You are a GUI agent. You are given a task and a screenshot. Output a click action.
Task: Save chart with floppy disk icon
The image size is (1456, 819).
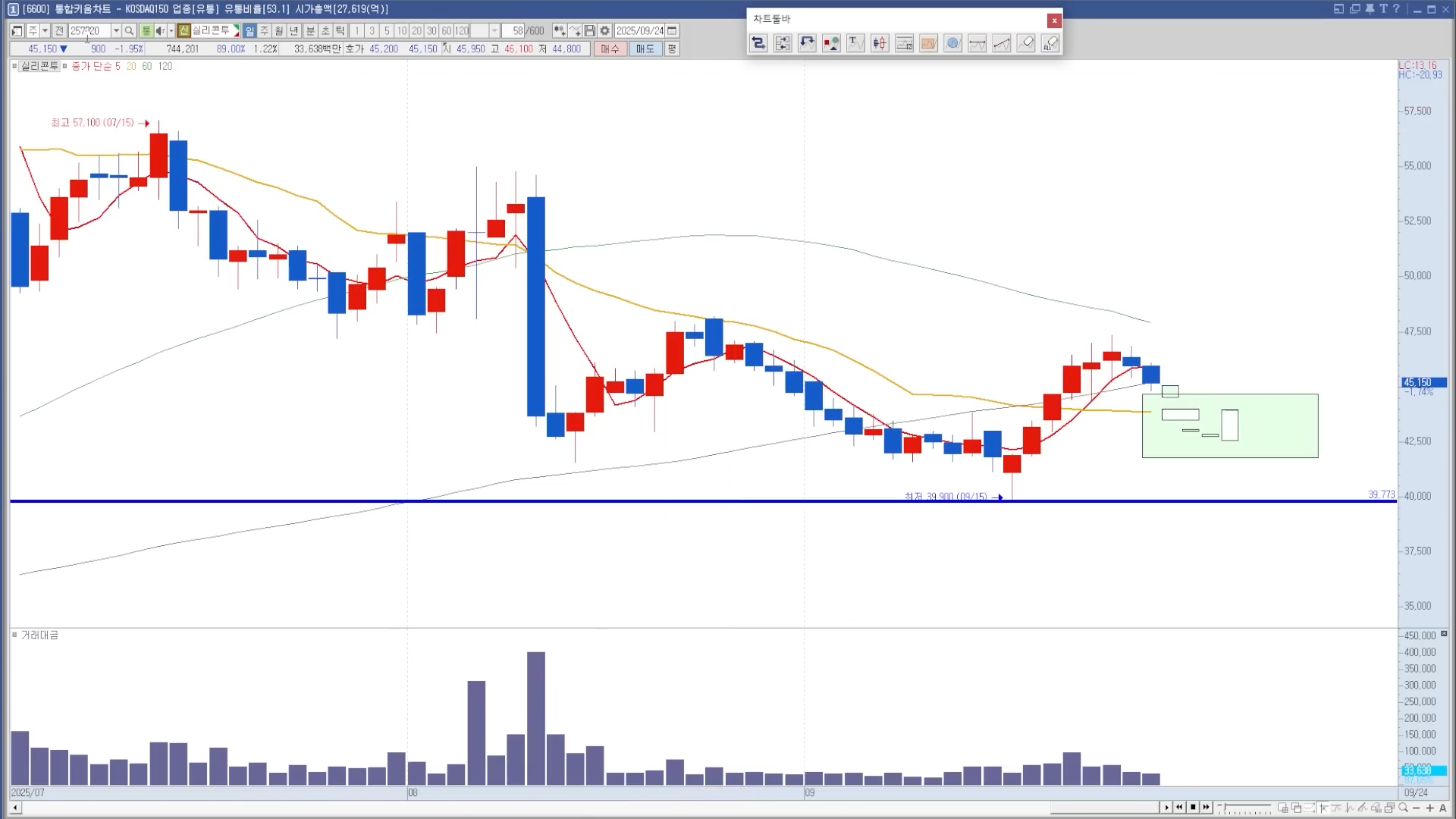[589, 31]
